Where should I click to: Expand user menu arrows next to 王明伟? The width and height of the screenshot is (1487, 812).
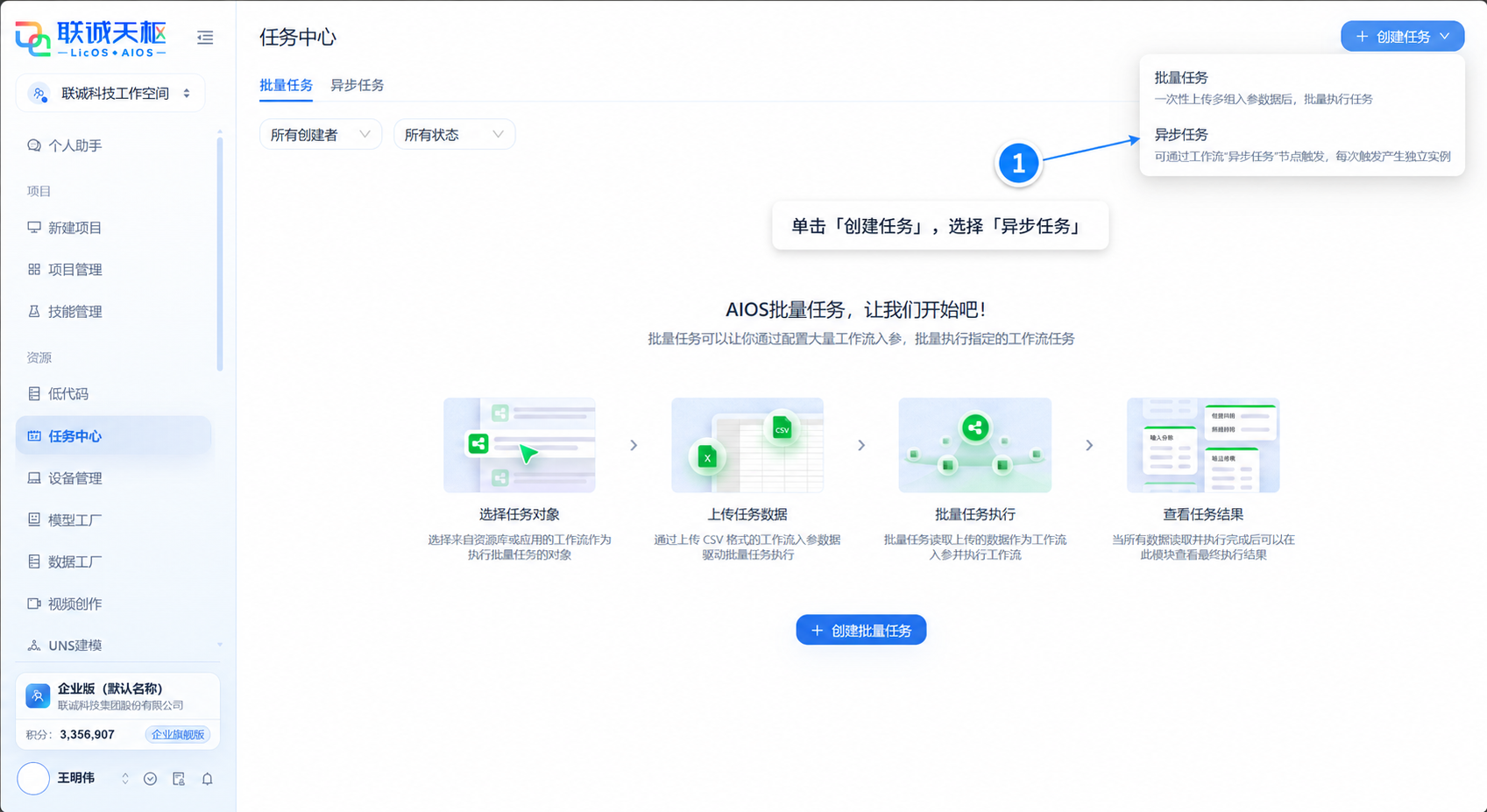pos(125,779)
